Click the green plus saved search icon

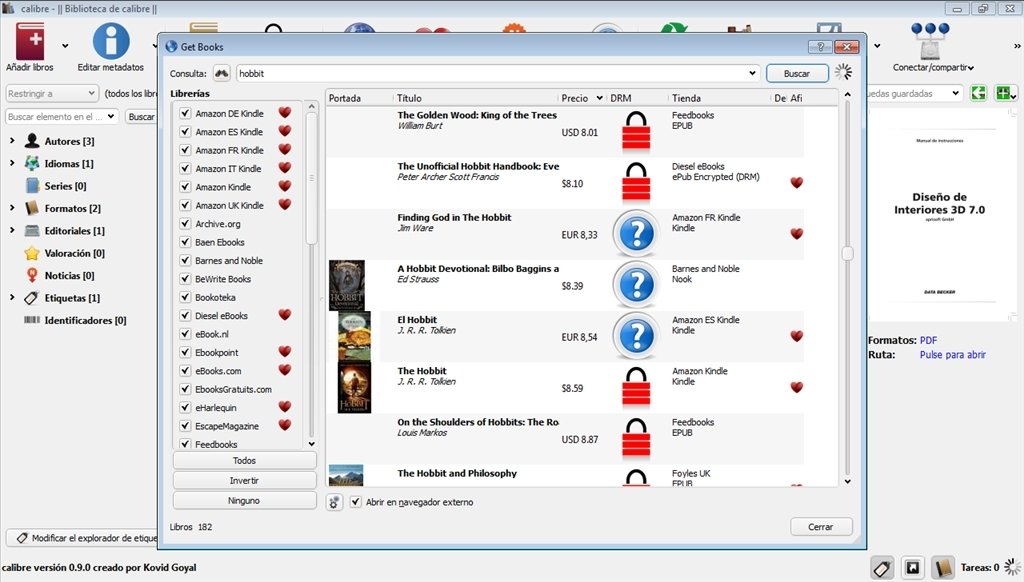(1004, 93)
